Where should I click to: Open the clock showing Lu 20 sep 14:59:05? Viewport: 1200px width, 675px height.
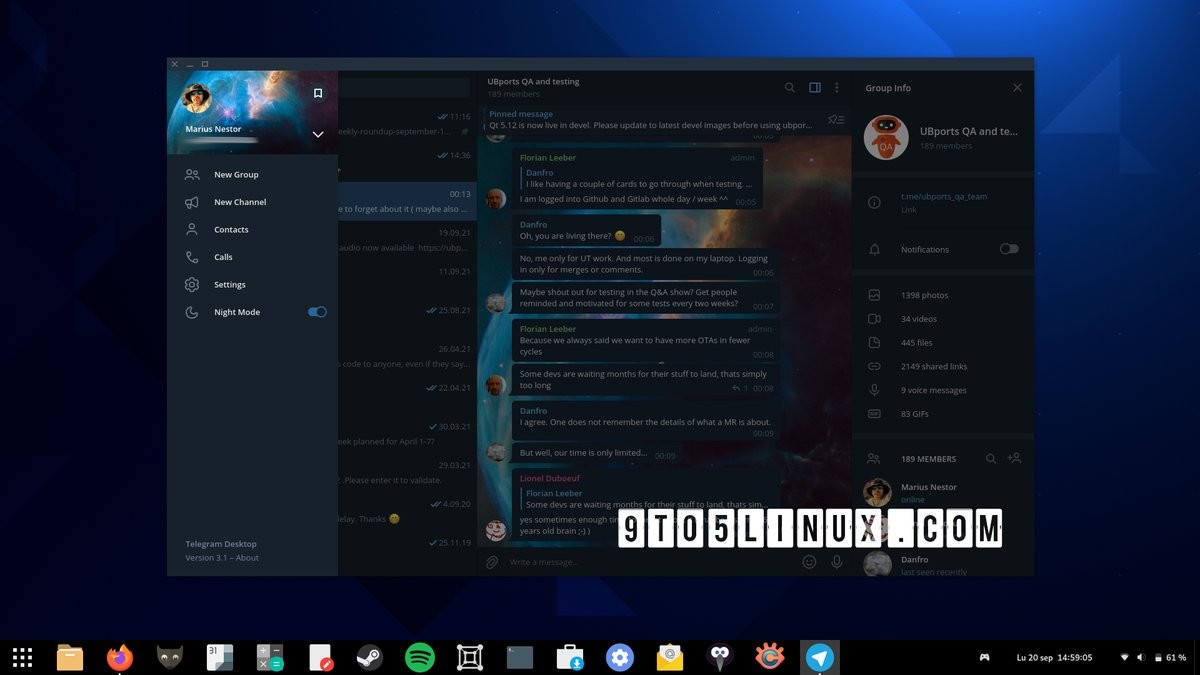tap(1054, 658)
